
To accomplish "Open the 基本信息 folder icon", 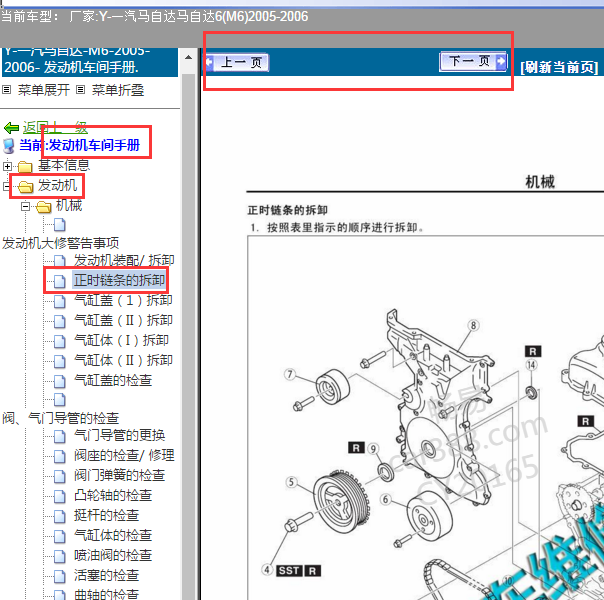I will pyautogui.click(x=25, y=166).
